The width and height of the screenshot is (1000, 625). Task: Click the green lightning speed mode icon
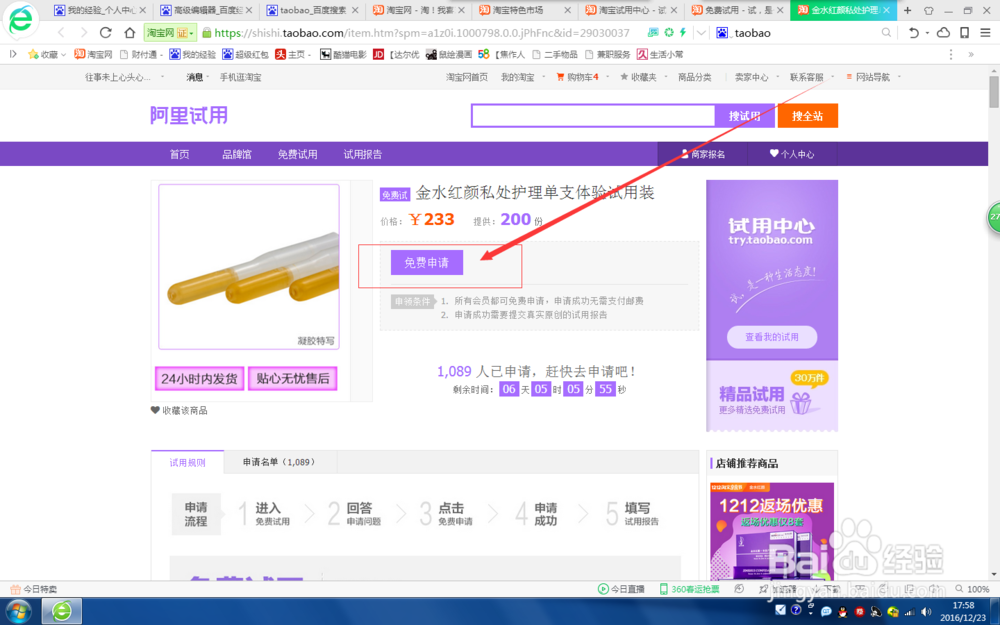(683, 32)
